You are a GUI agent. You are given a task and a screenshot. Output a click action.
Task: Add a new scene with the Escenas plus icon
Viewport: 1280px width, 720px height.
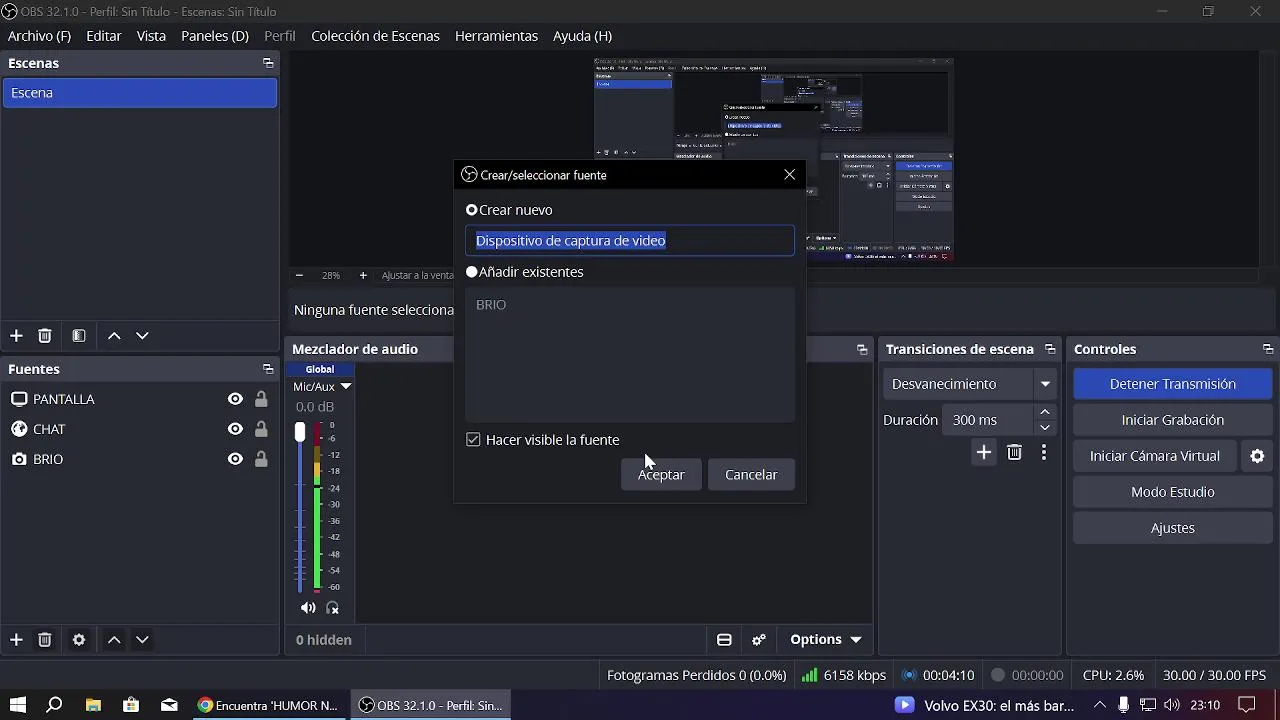tap(16, 336)
